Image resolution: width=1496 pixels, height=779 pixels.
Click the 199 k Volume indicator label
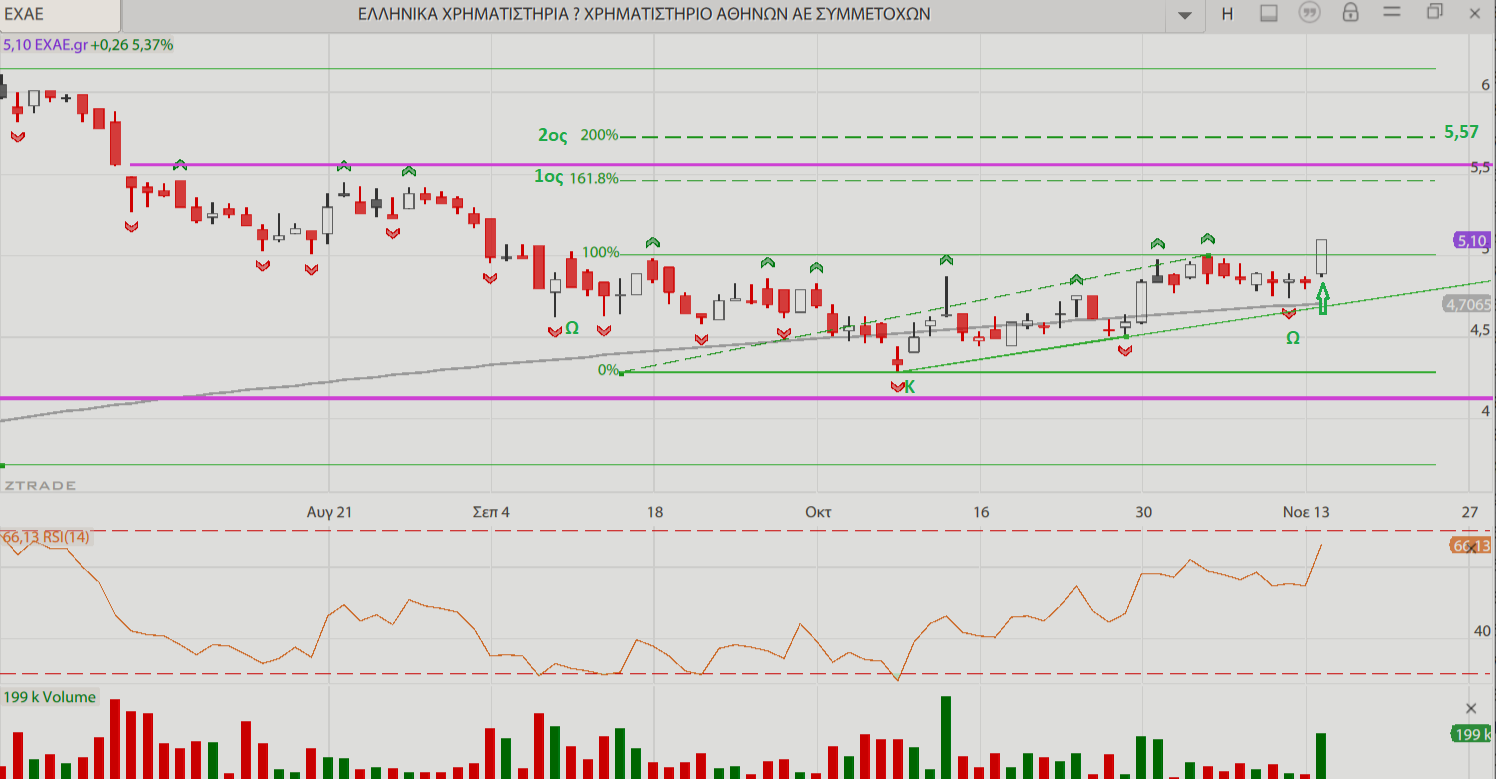[50, 697]
